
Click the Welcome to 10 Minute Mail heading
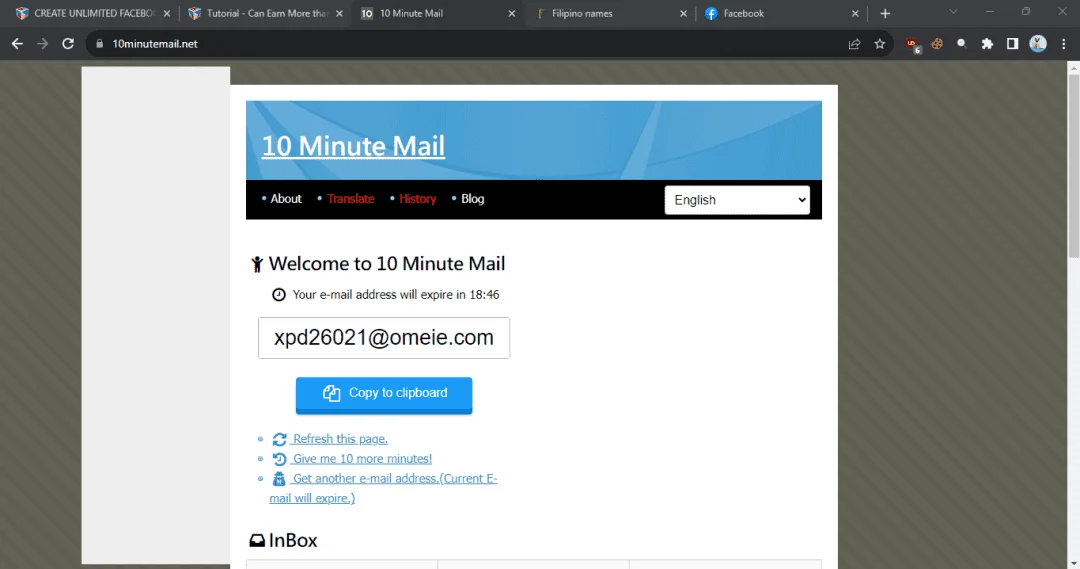[x=386, y=264]
